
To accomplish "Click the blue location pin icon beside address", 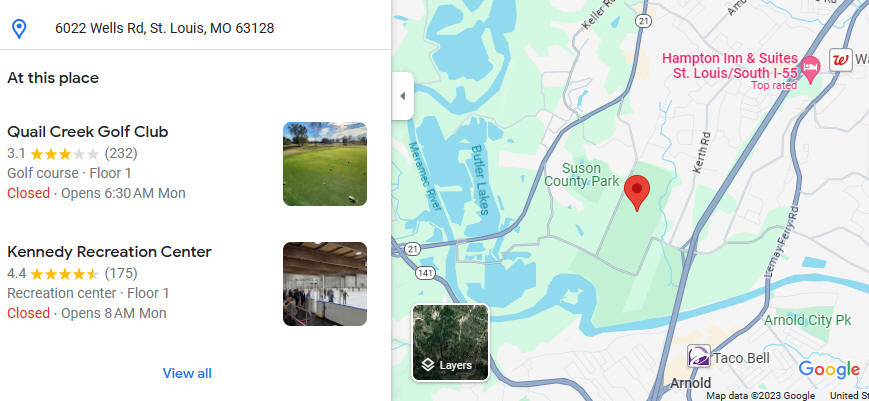I will [19, 29].
